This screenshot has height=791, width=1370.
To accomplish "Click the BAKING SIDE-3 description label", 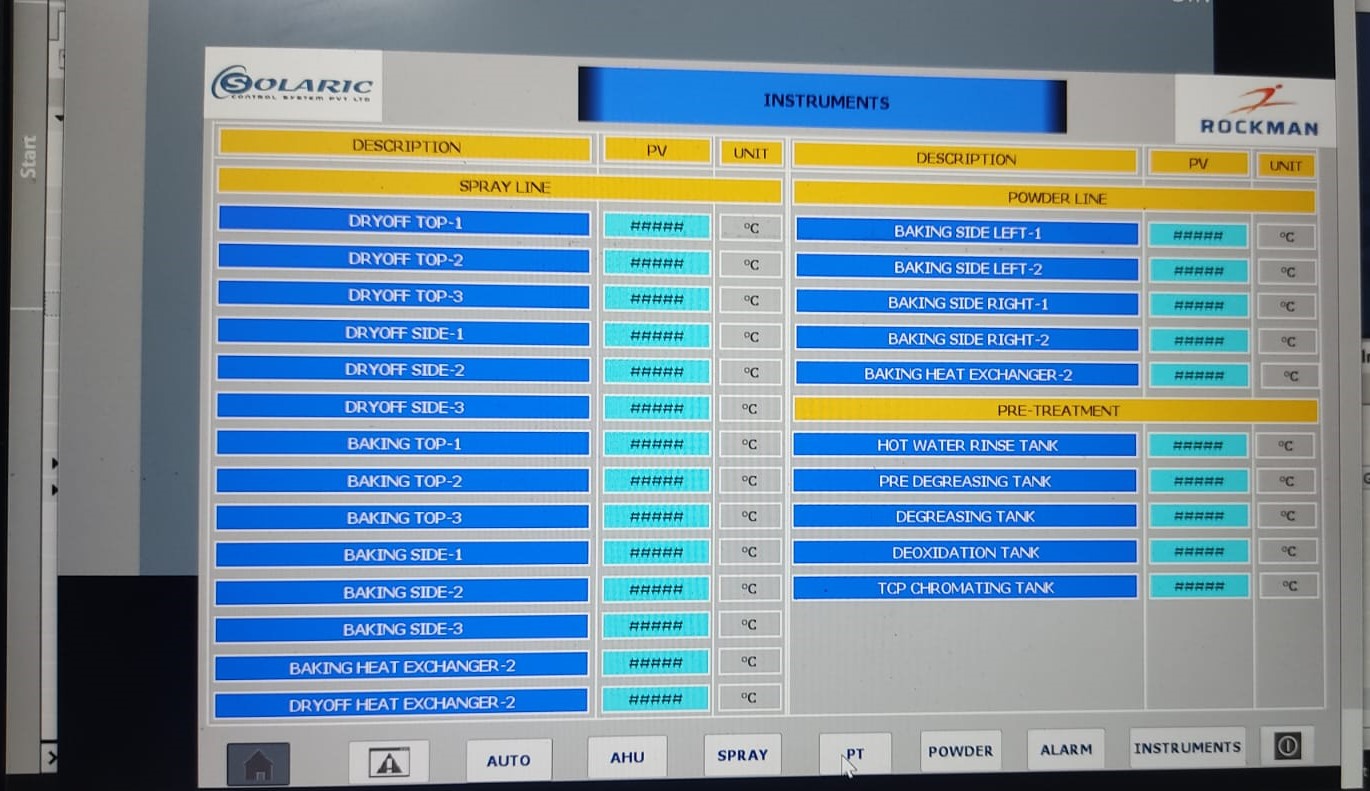I will [x=402, y=629].
